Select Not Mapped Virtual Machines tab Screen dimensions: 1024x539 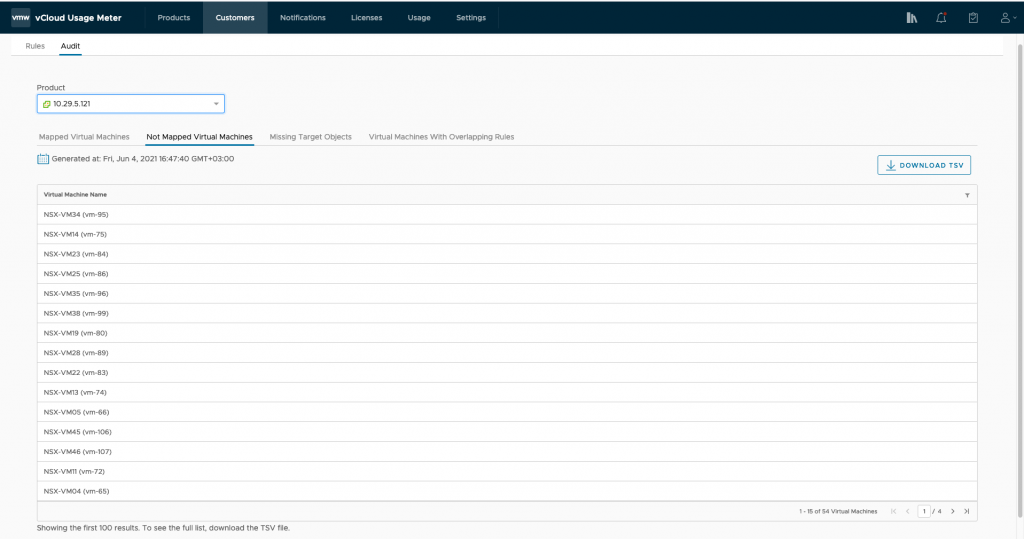point(199,137)
